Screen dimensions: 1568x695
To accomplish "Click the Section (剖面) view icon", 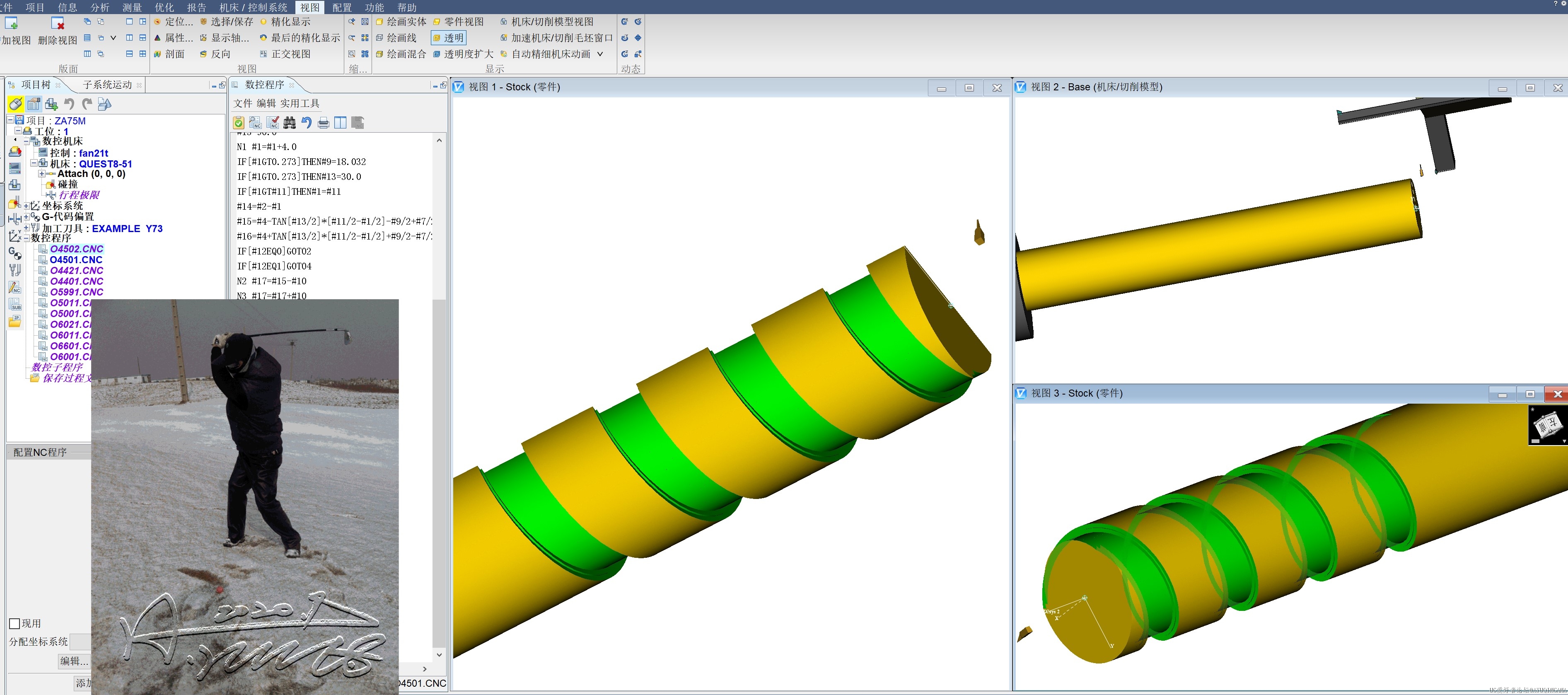I will pos(157,54).
